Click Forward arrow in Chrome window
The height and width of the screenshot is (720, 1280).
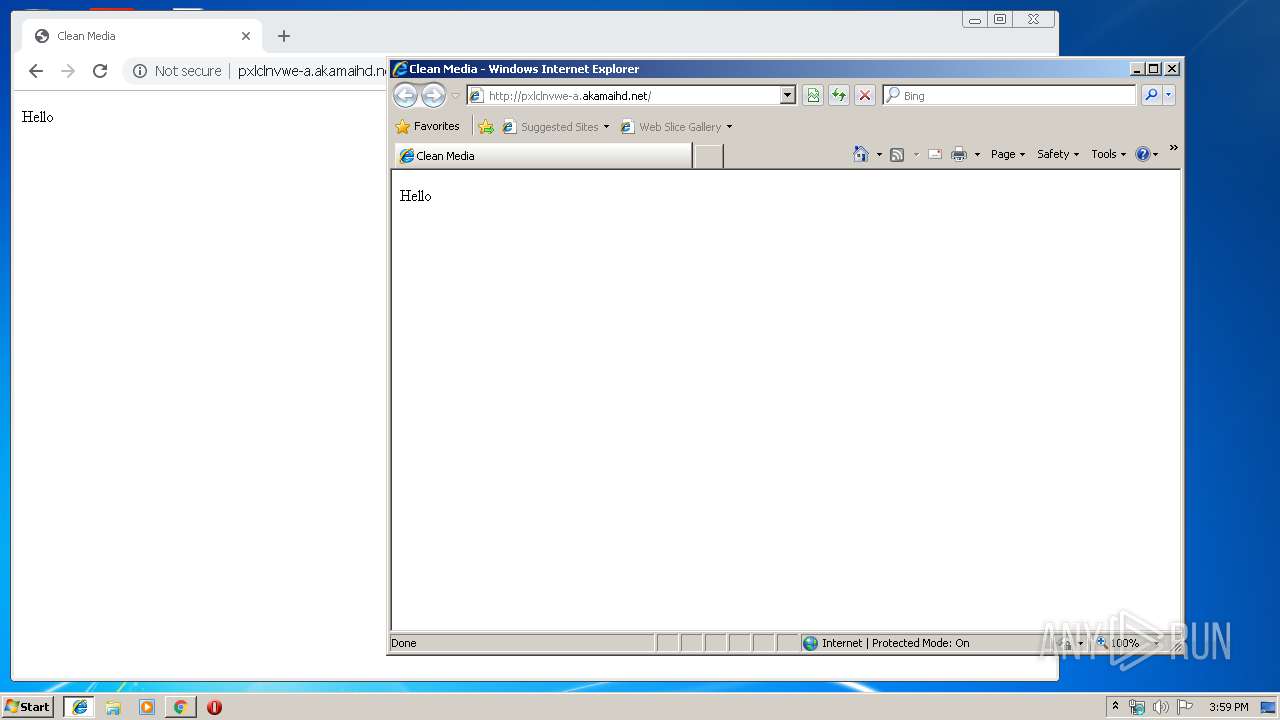[68, 71]
